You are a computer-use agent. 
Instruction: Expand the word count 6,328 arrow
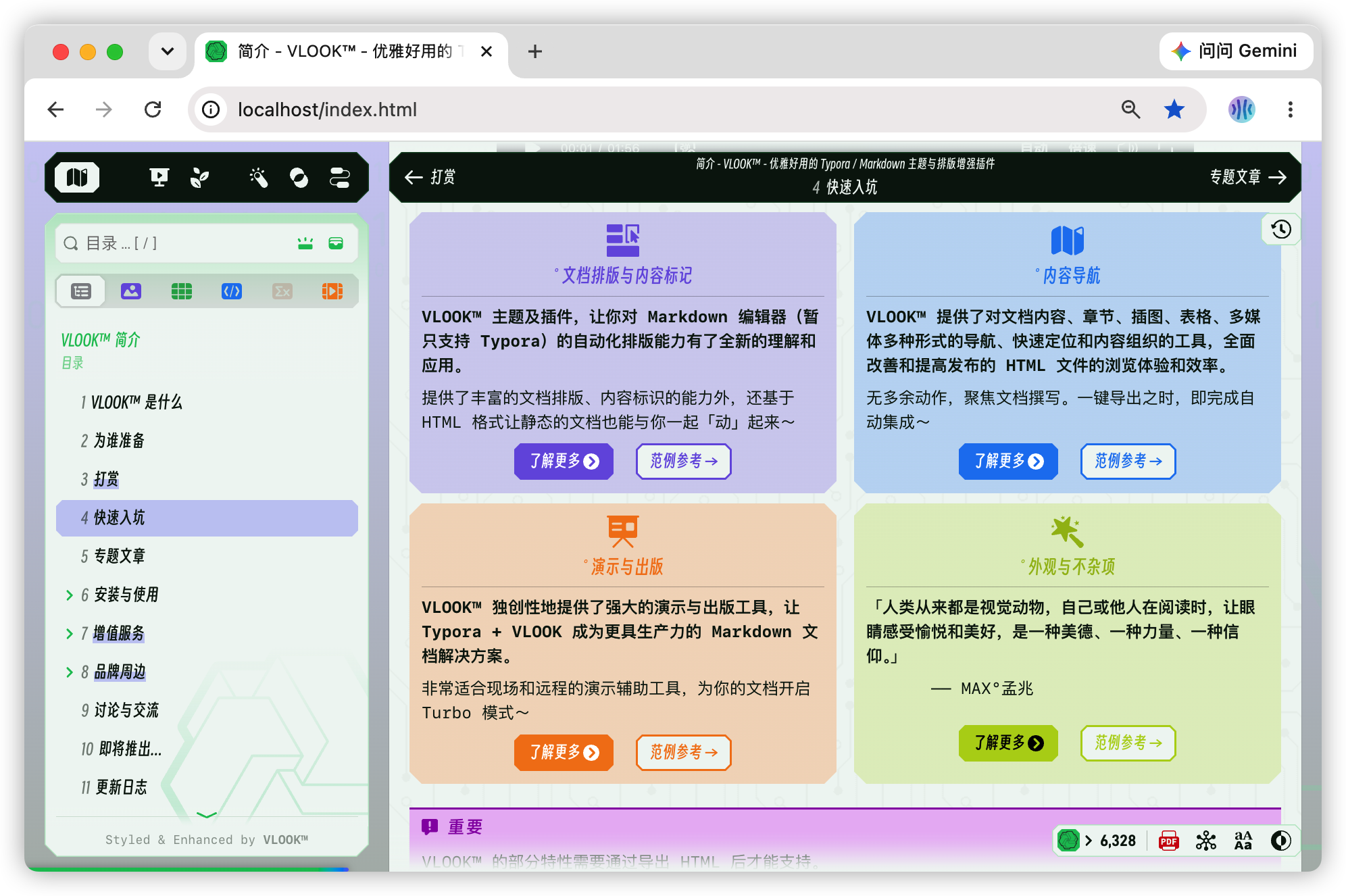(1089, 841)
